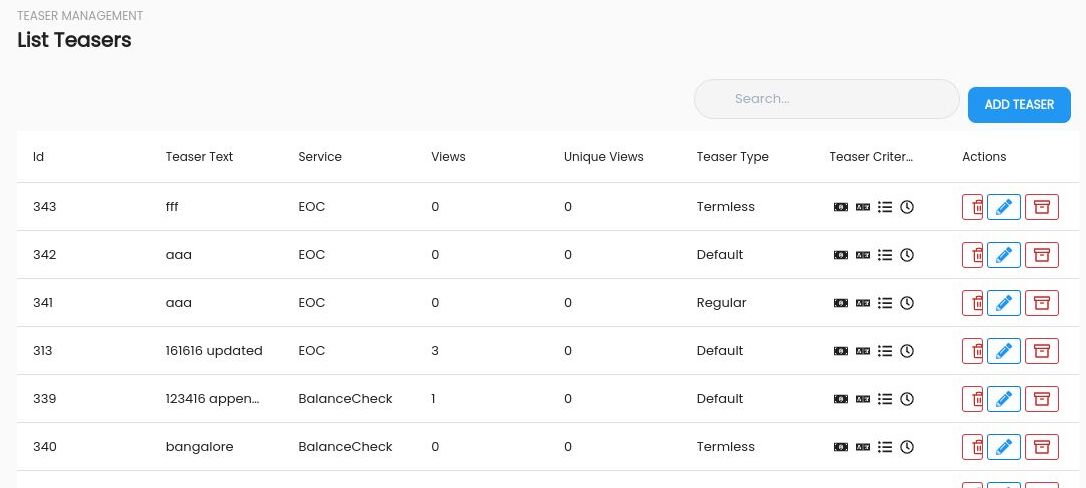Click the Unique Views column header
This screenshot has width=1086, height=488.
click(x=603, y=157)
